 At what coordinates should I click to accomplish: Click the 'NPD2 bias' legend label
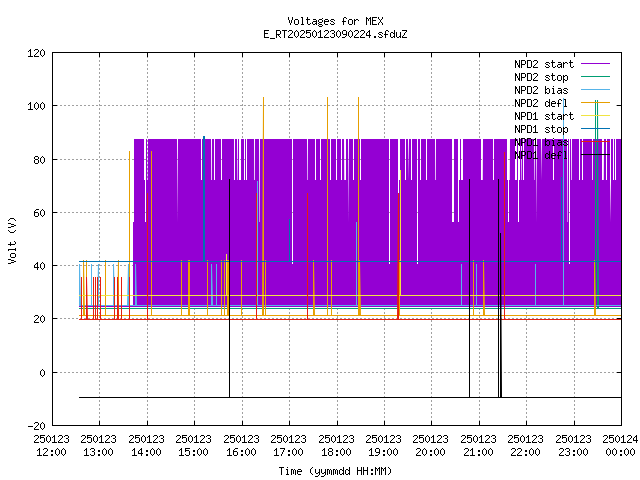[541, 90]
